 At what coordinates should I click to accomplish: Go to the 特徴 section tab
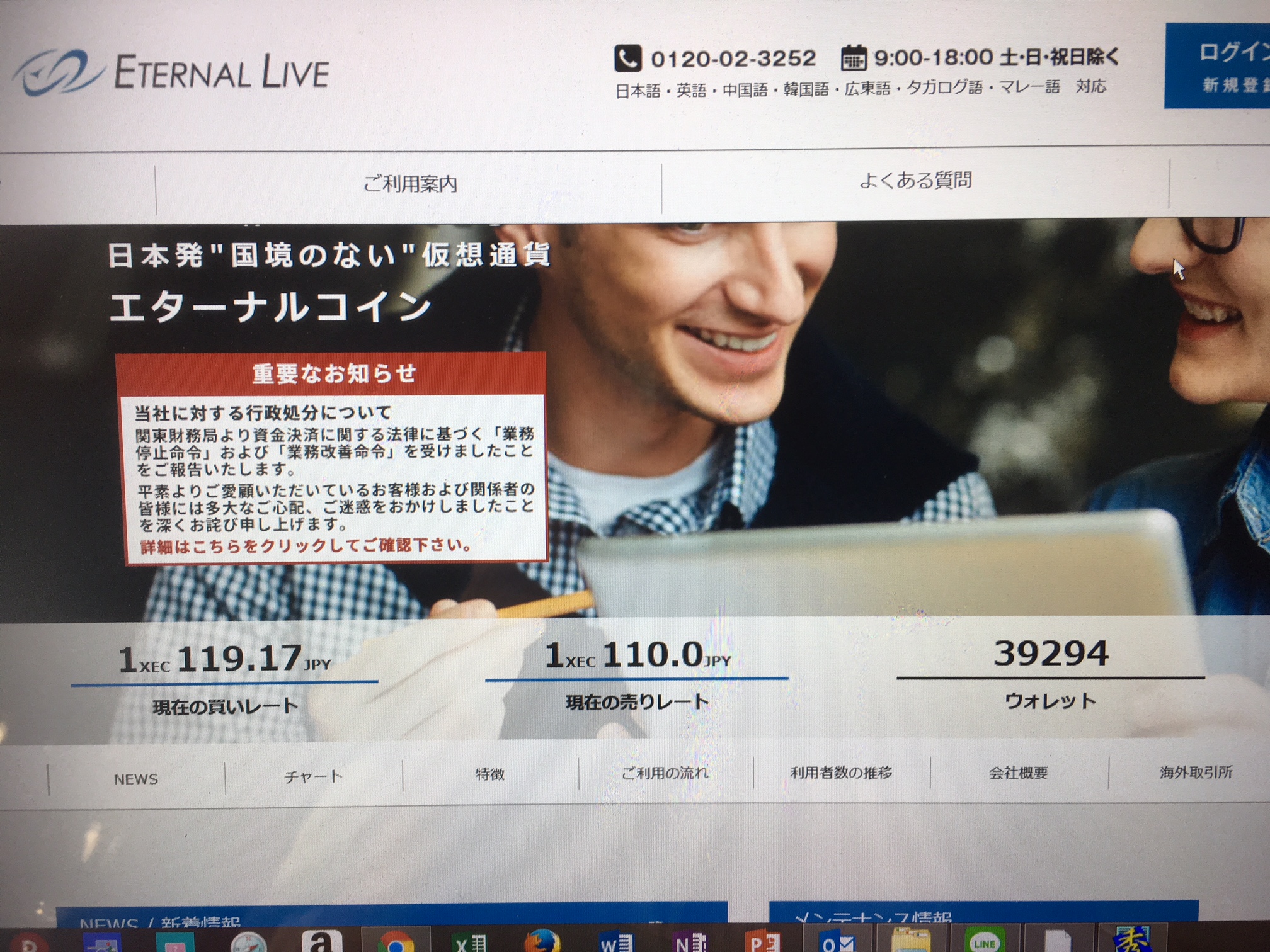(x=490, y=774)
